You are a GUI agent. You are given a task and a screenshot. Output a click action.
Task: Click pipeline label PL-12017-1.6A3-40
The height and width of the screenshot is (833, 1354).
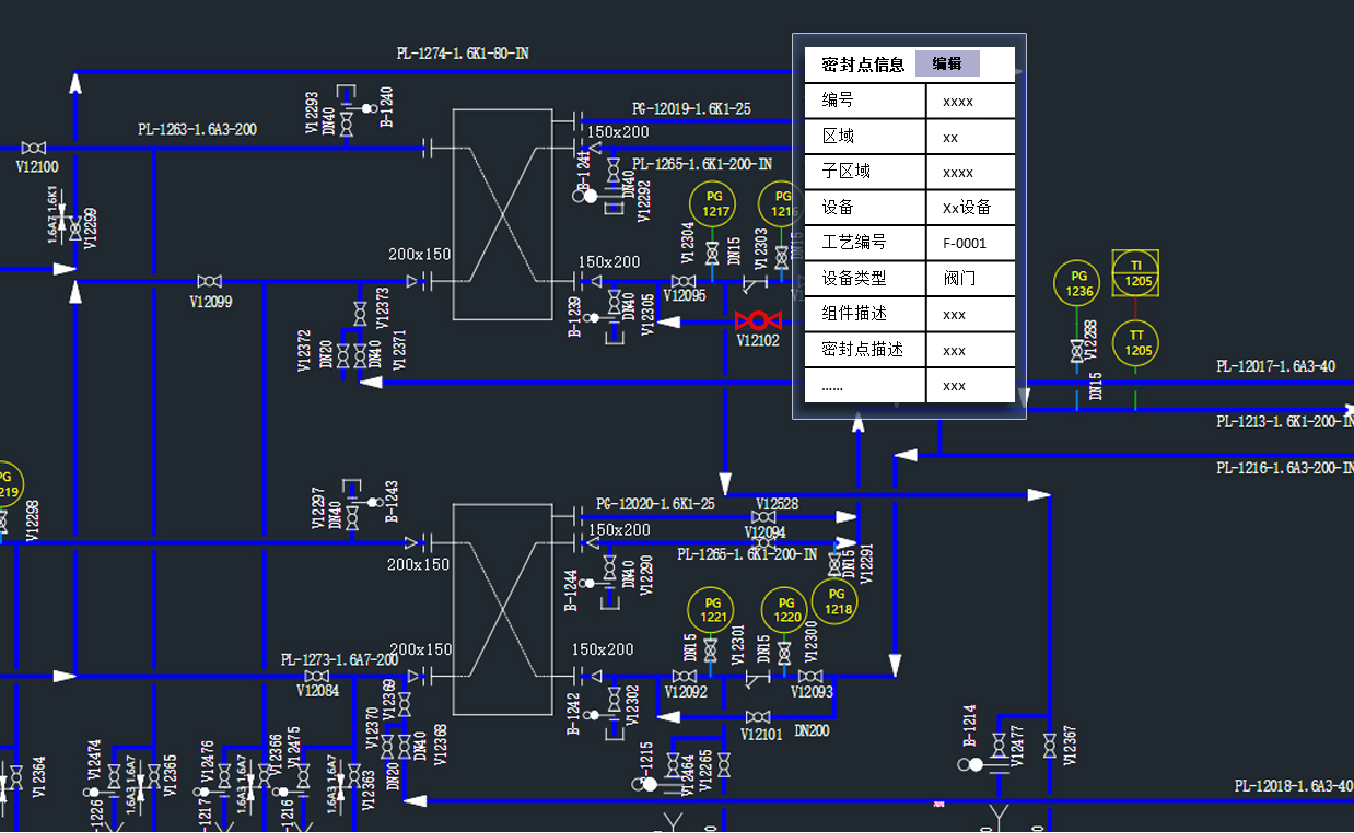[1275, 368]
